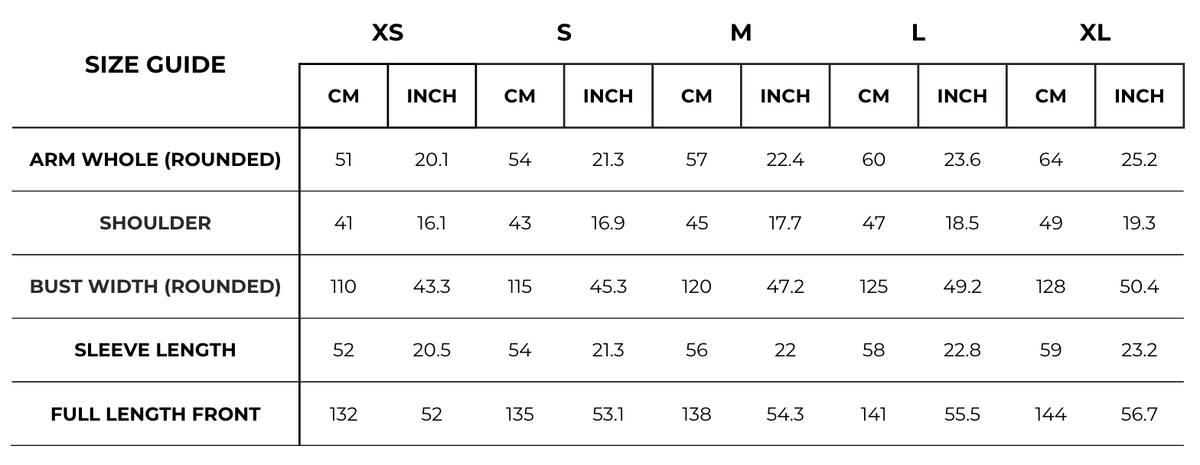The height and width of the screenshot is (465, 1200).
Task: Click the SIZE GUIDE heading
Action: pos(155,65)
